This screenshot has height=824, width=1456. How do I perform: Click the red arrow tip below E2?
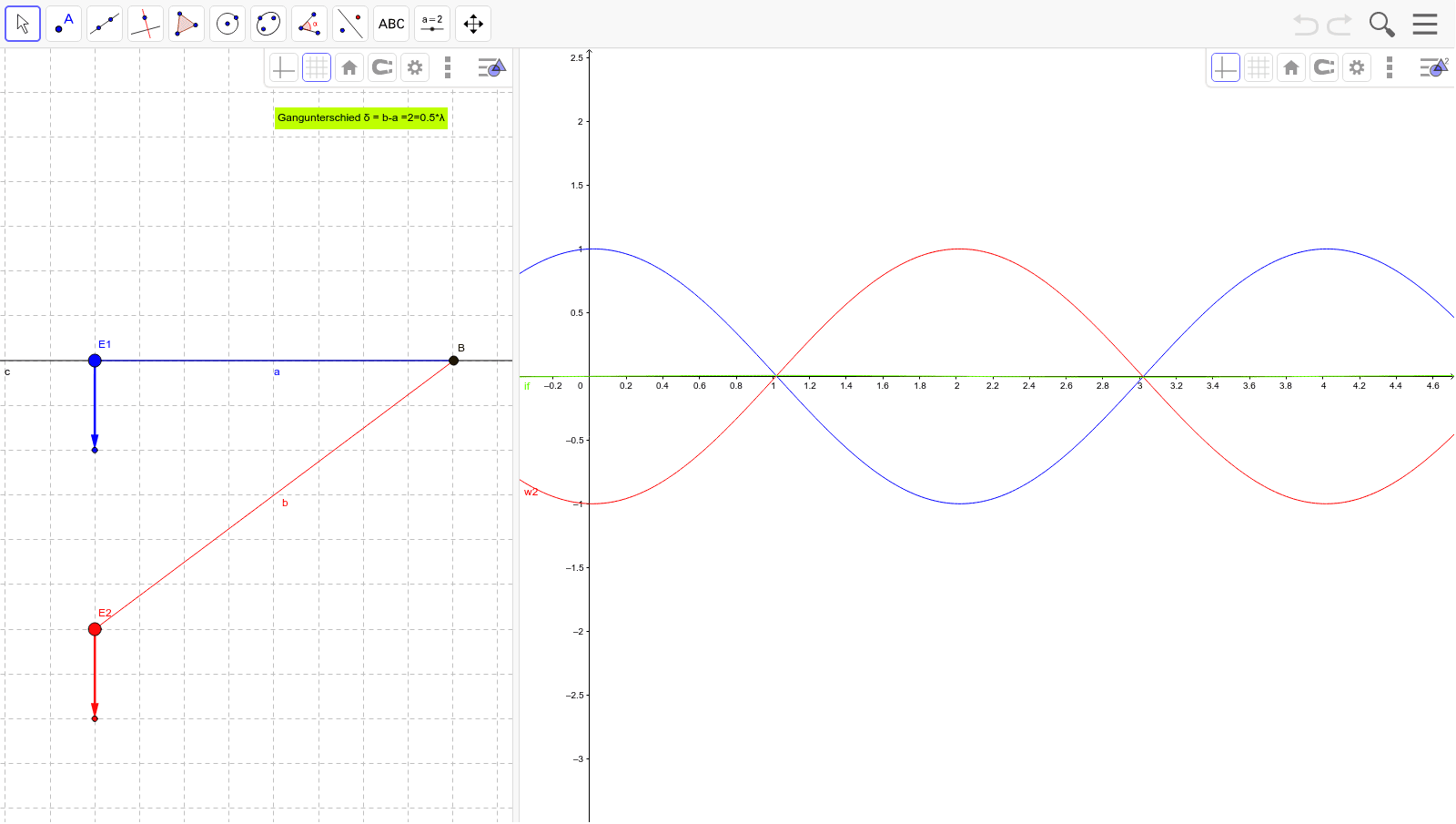[95, 718]
